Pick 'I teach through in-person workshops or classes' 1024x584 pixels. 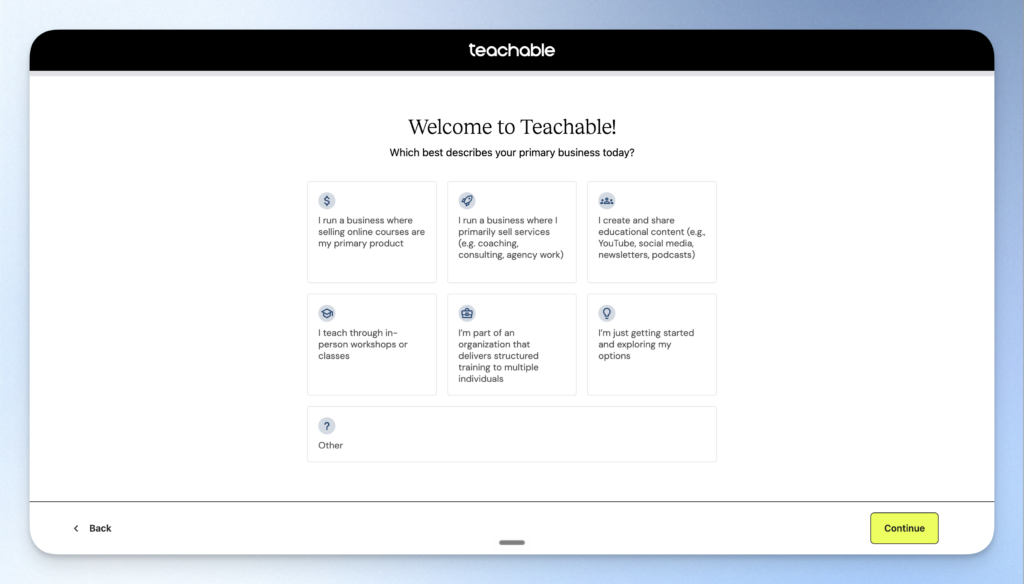pyautogui.click(x=363, y=344)
